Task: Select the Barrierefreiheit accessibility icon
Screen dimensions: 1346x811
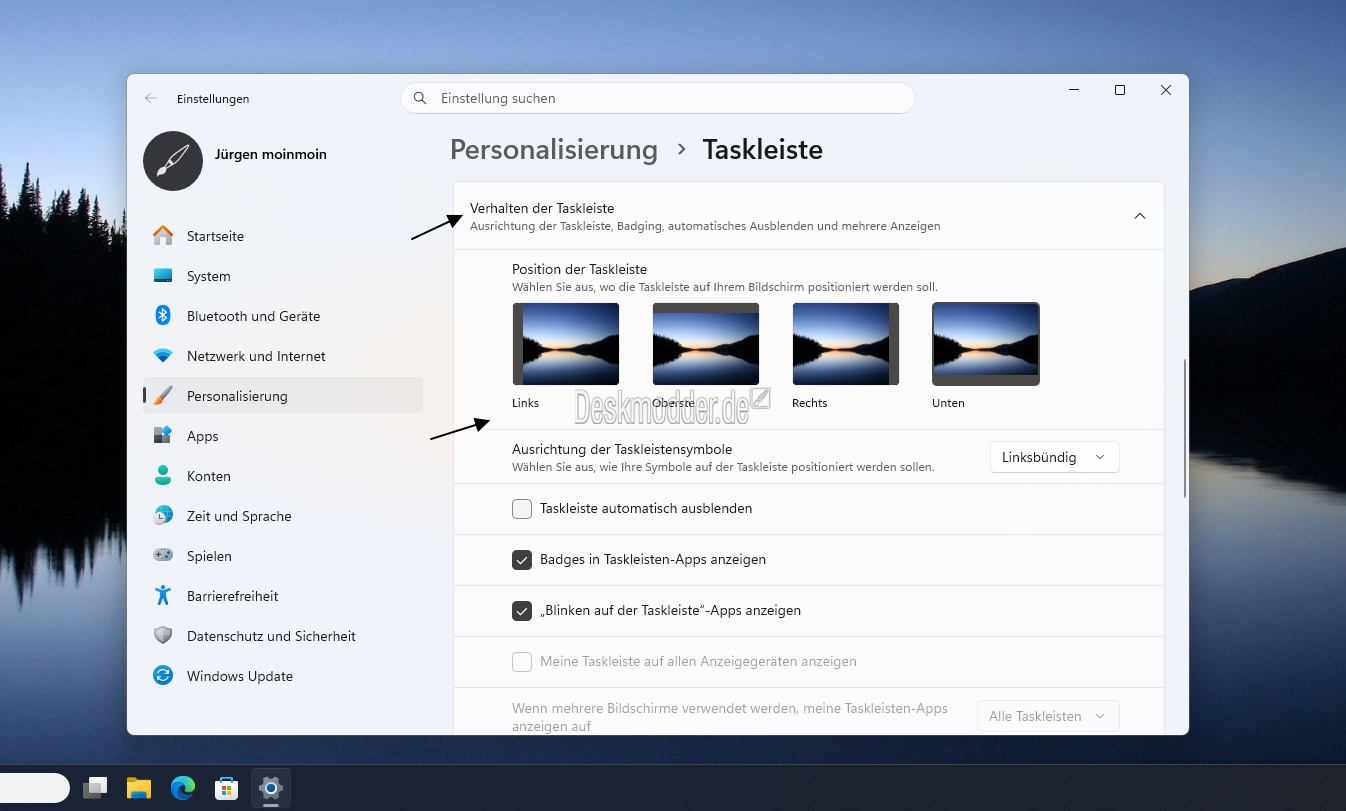Action: [163, 596]
